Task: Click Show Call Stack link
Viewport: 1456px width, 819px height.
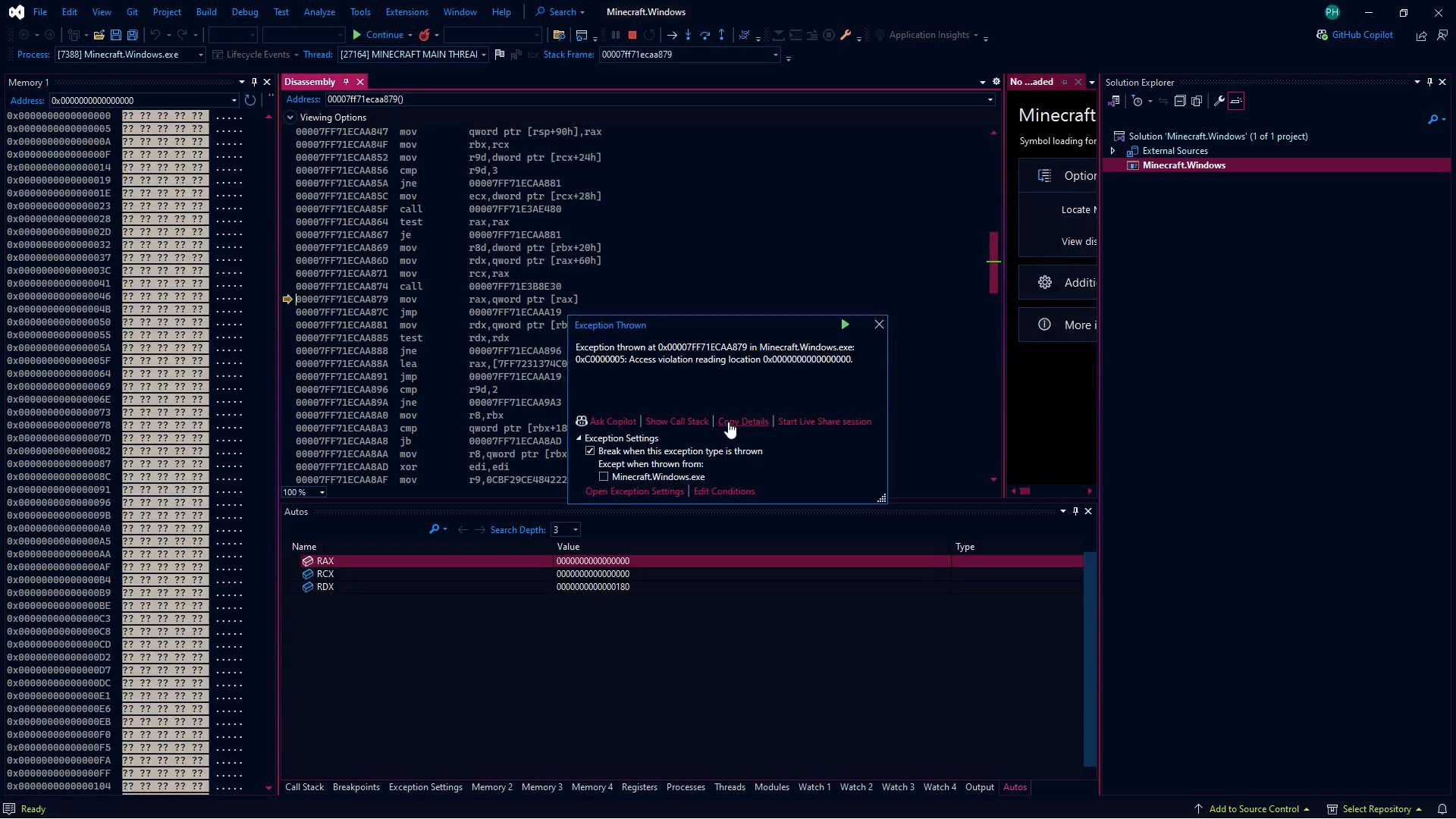Action: point(676,422)
